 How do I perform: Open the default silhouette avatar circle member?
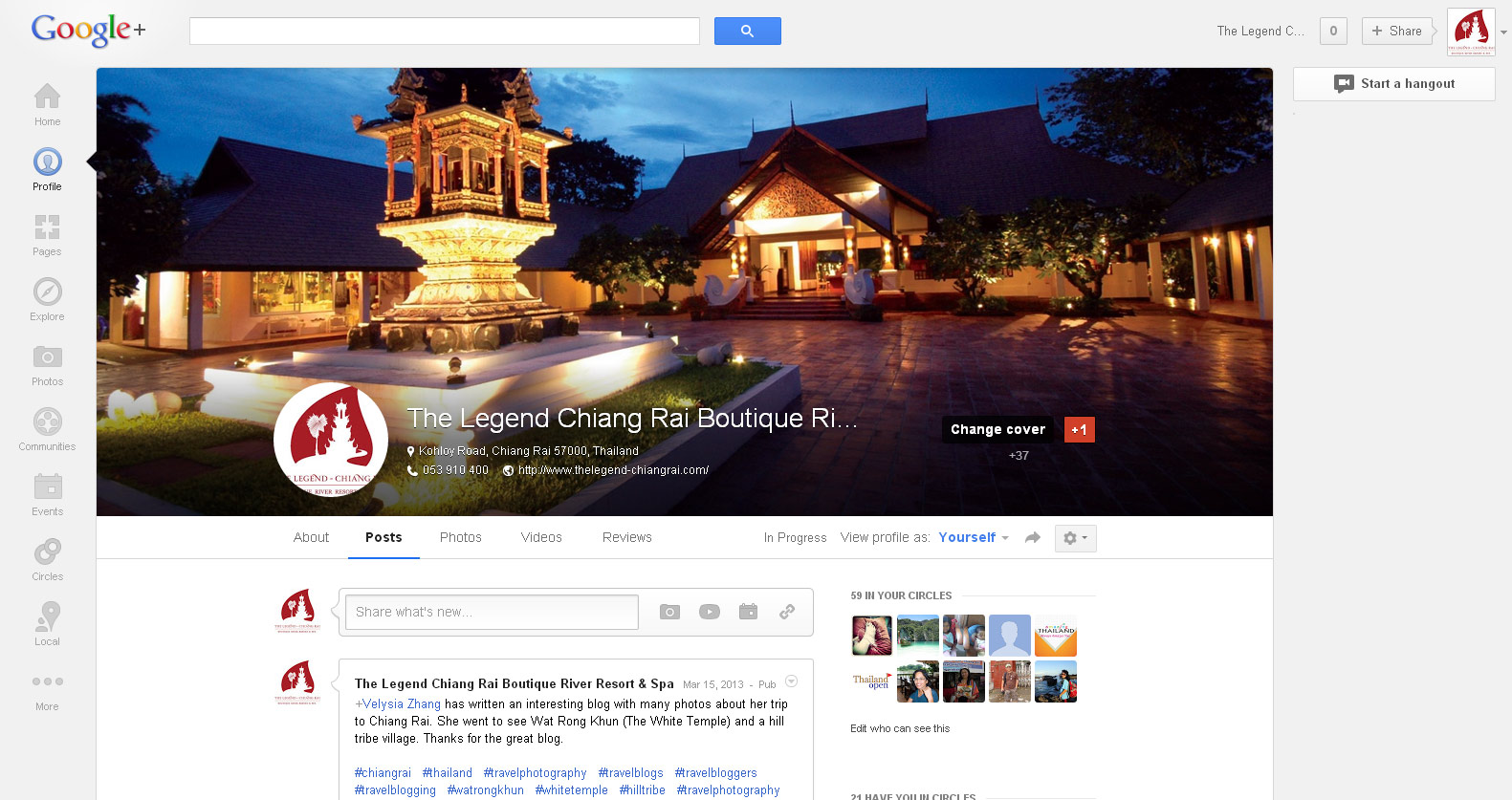click(1010, 636)
